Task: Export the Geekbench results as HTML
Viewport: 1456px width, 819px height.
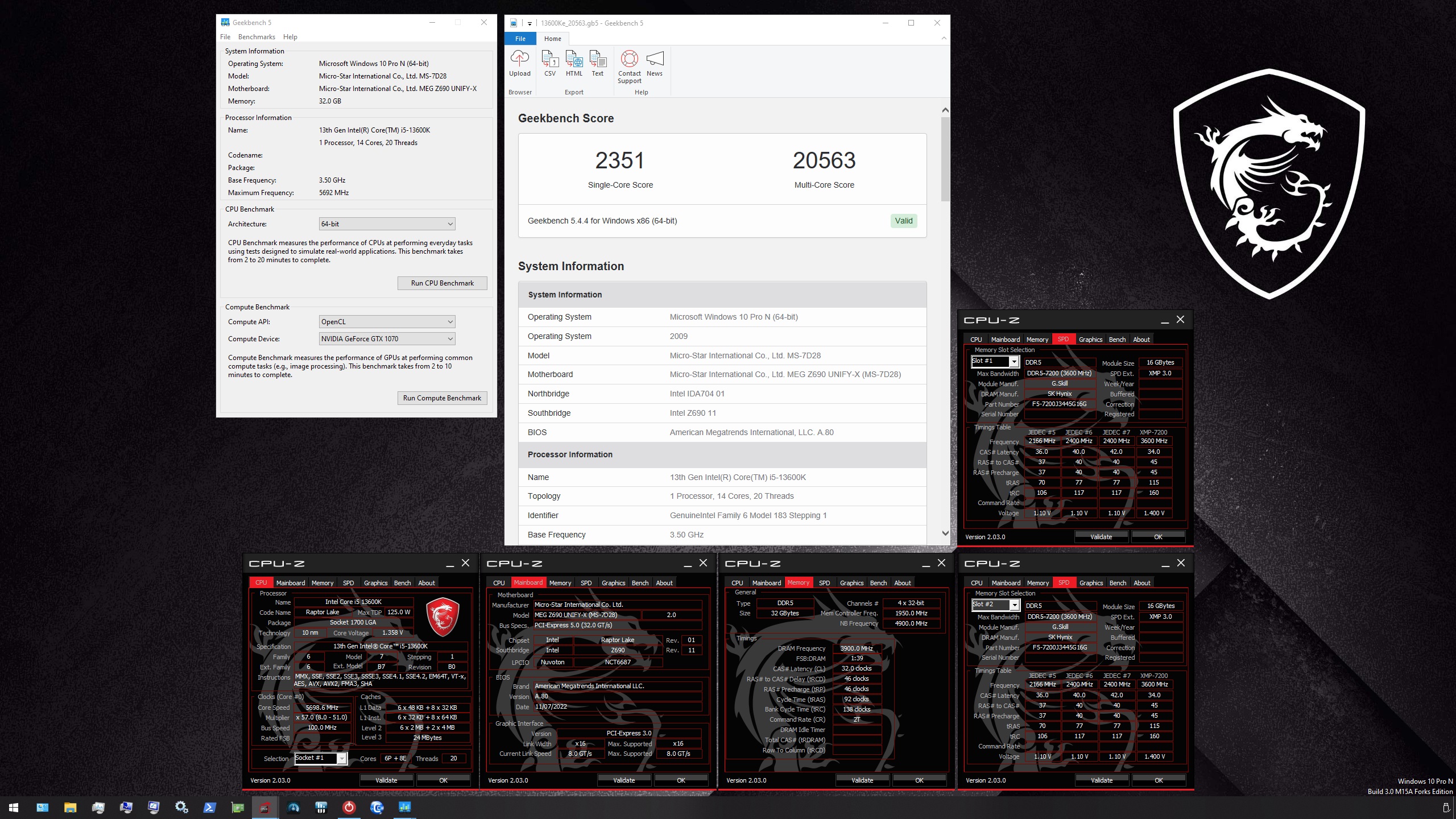Action: 574,64
